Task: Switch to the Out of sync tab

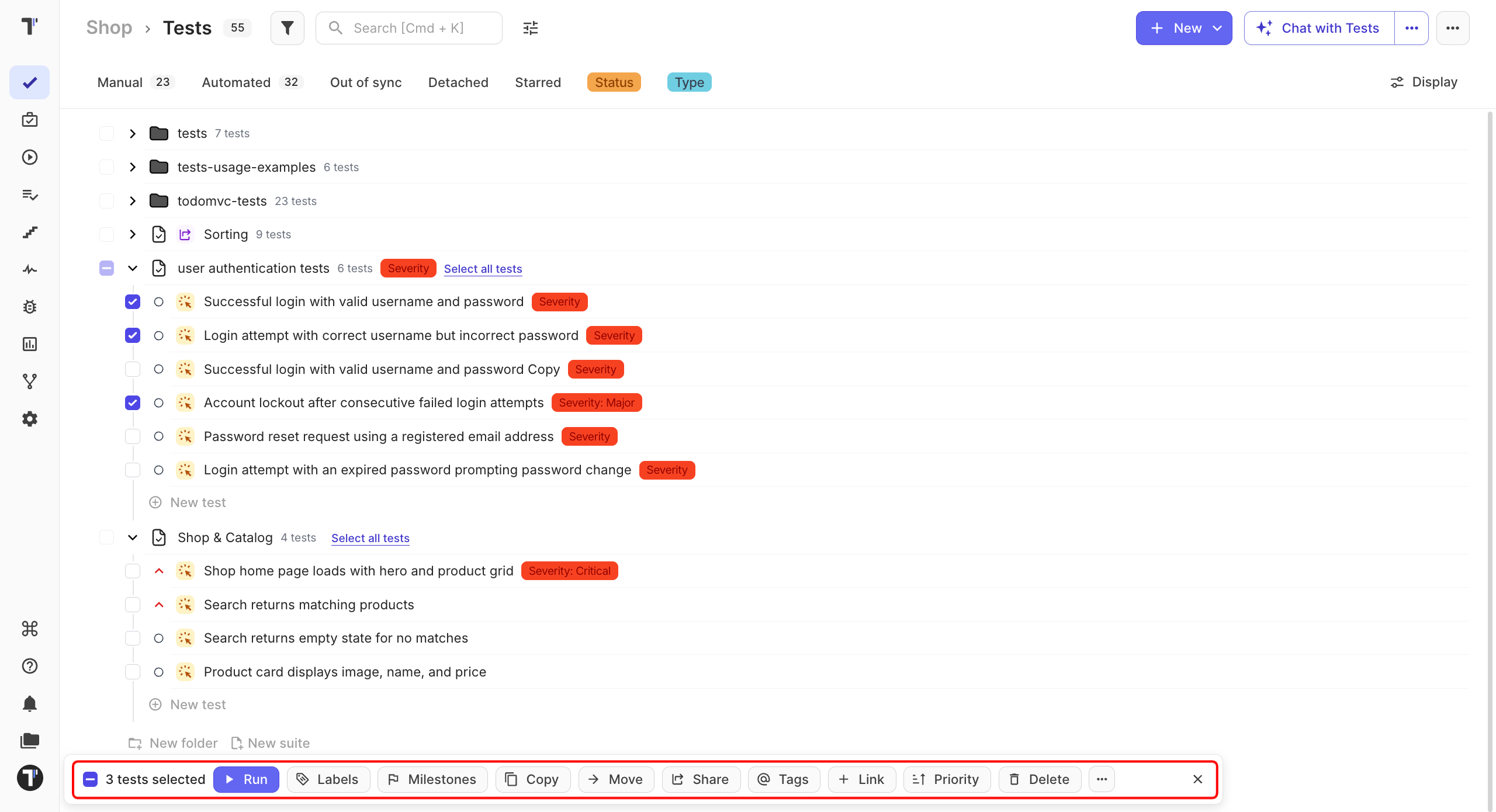Action: pos(366,82)
